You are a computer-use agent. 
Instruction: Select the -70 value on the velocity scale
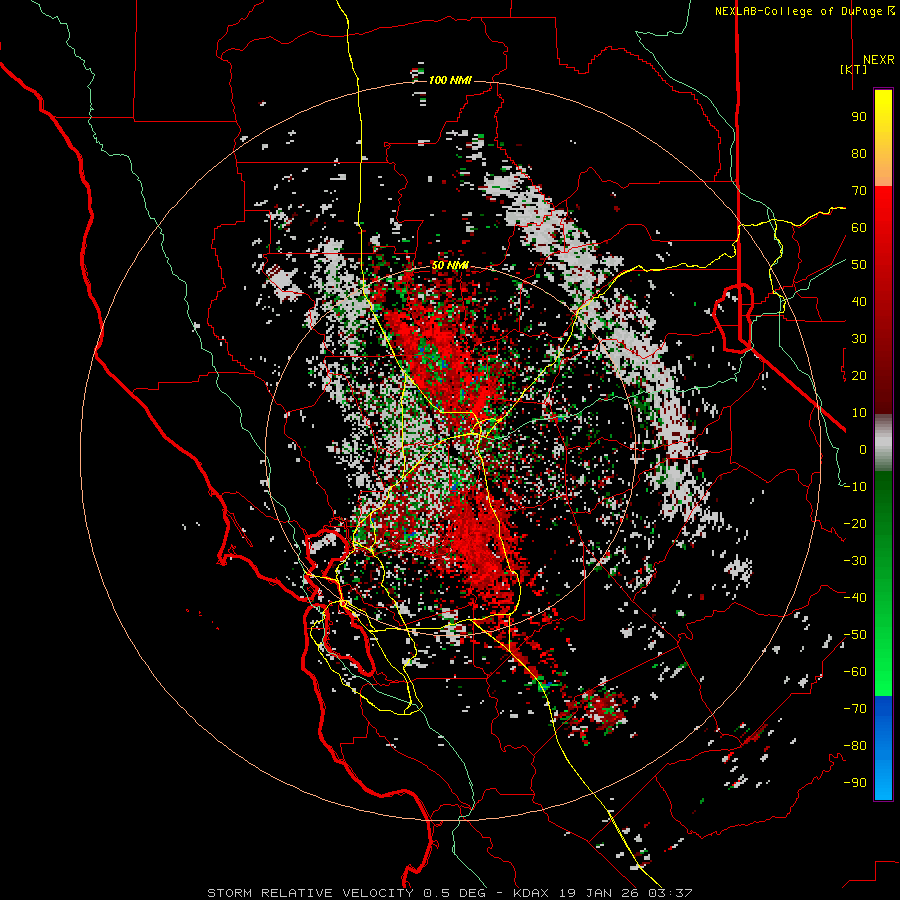855,709
